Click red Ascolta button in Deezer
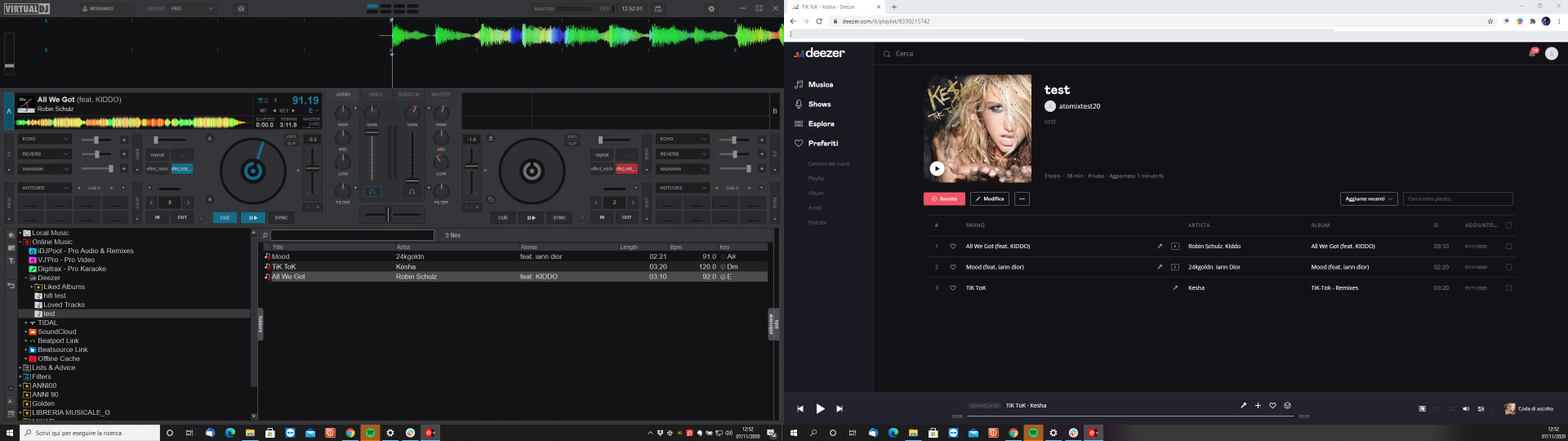Screen dimensions: 1568x441 945,198
